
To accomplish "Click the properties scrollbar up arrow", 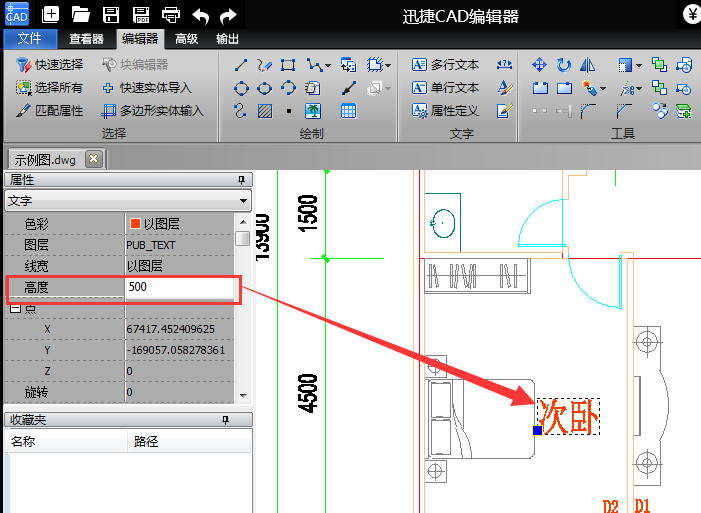I will tap(243, 222).
